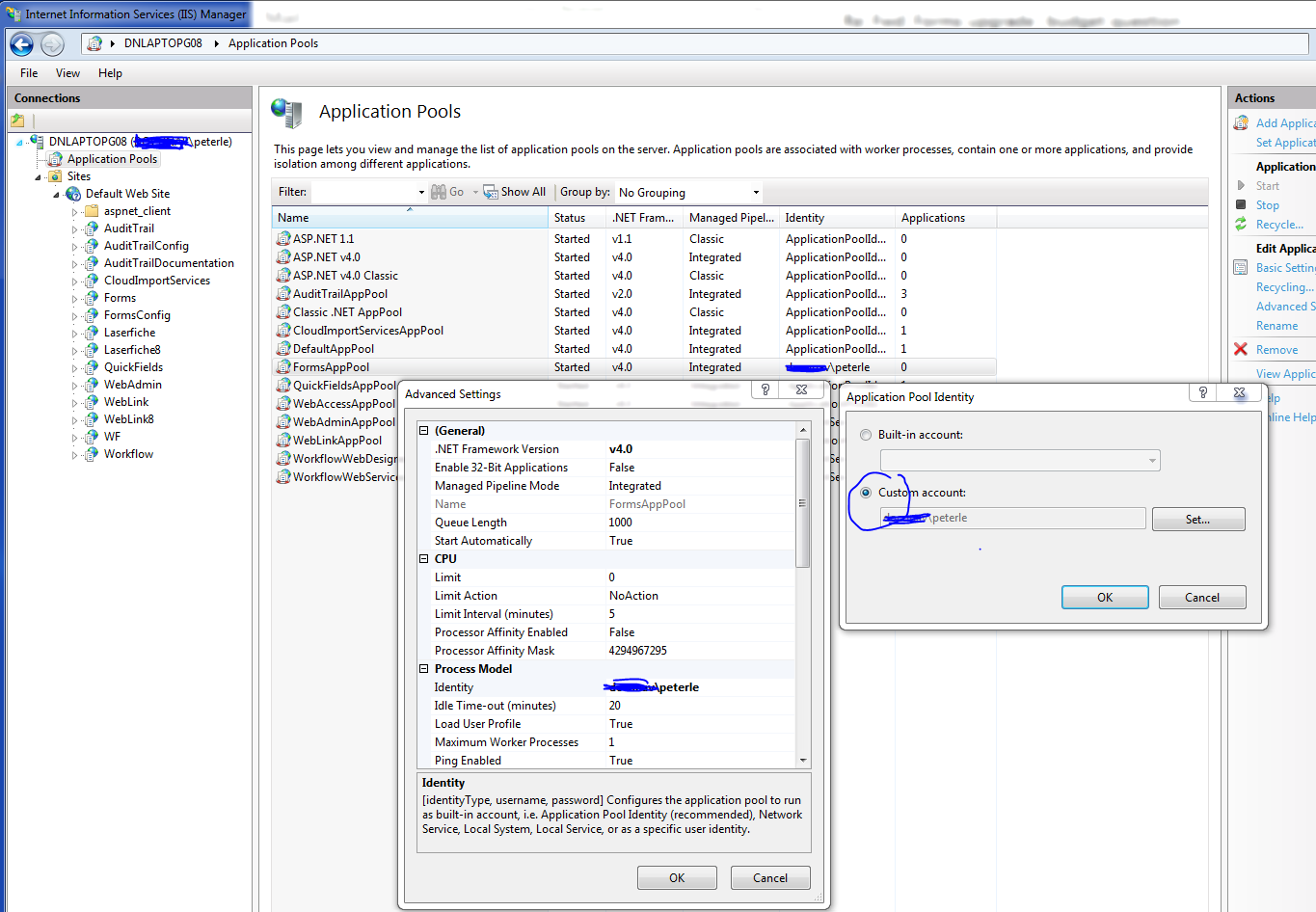Collapse the CPU section in Advanced Settings
The width and height of the screenshot is (1316, 912).
click(x=423, y=559)
